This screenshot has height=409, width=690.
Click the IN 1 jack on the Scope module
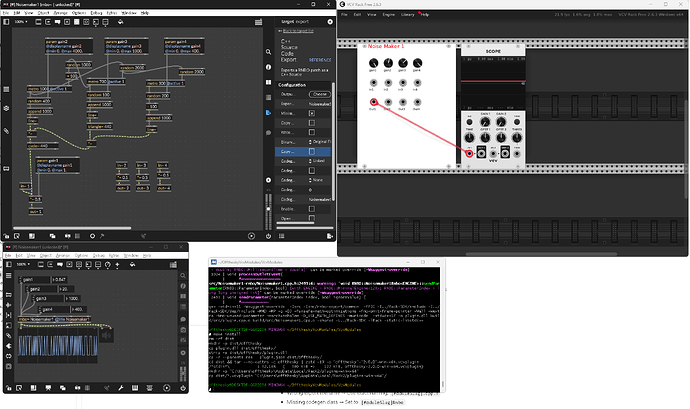(468, 153)
